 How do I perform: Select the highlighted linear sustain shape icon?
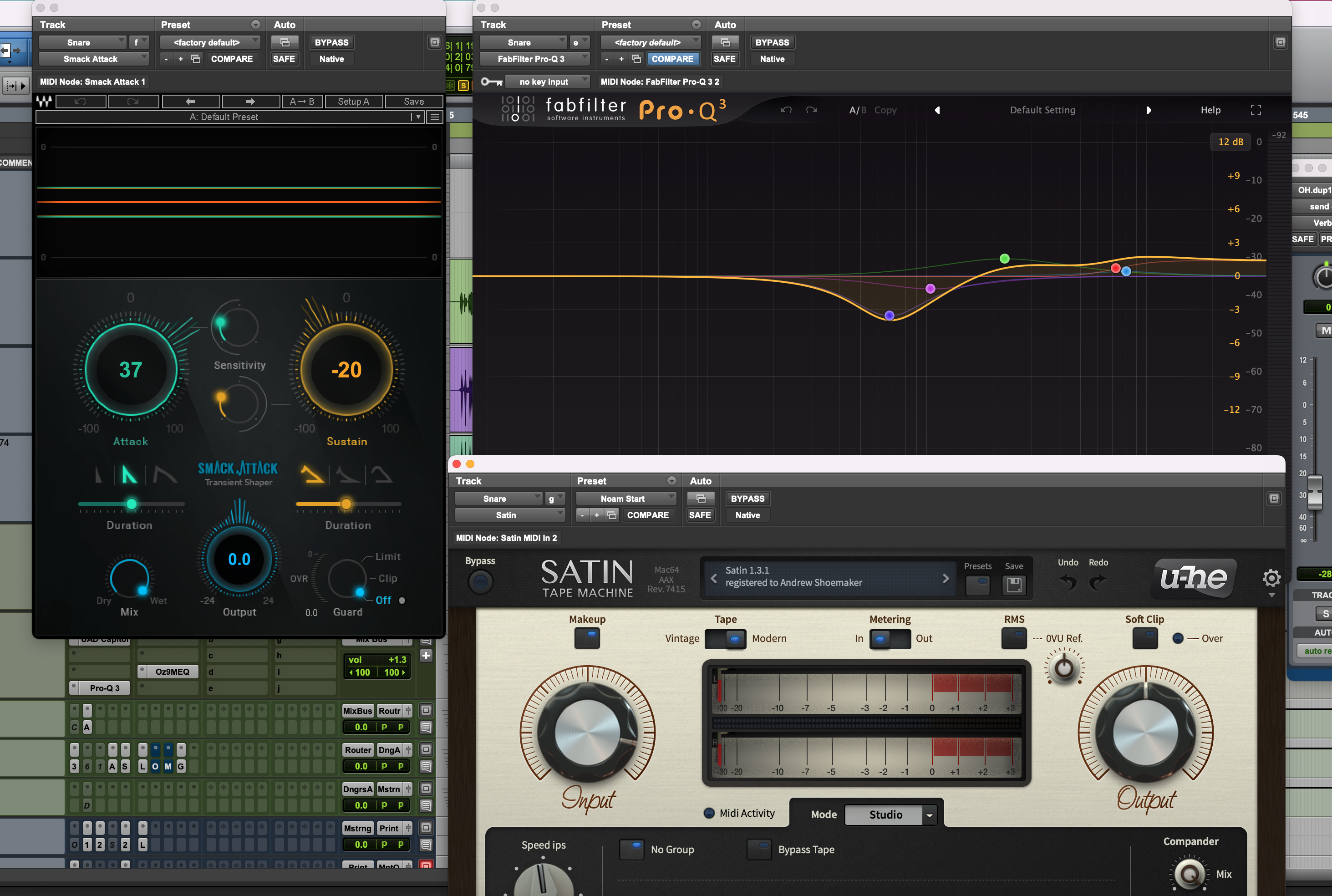click(312, 474)
